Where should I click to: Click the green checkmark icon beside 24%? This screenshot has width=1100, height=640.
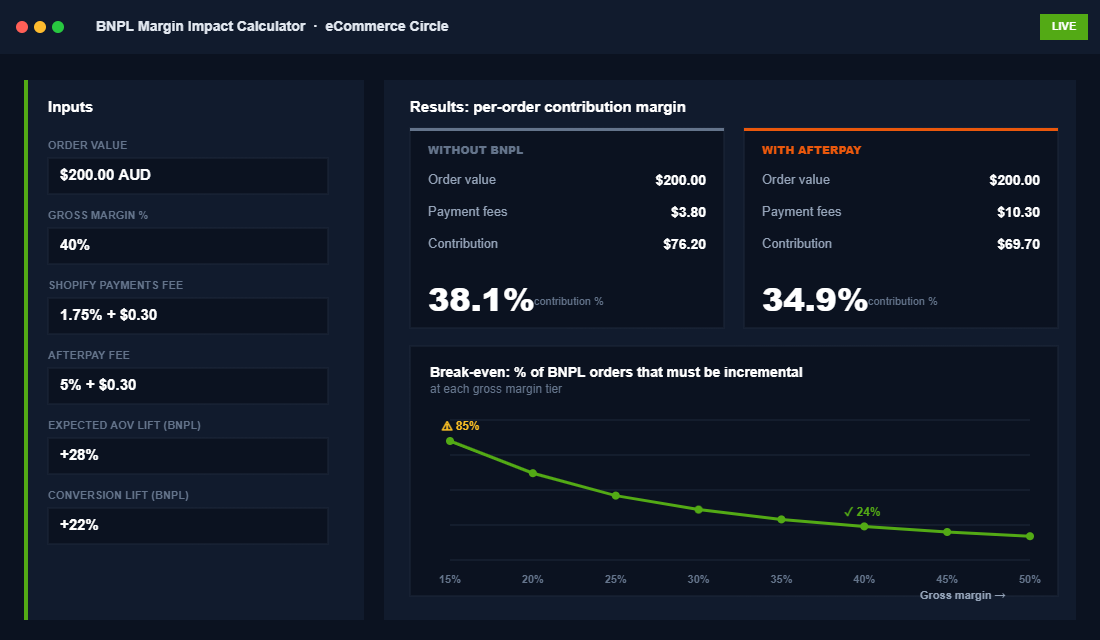tap(847, 512)
